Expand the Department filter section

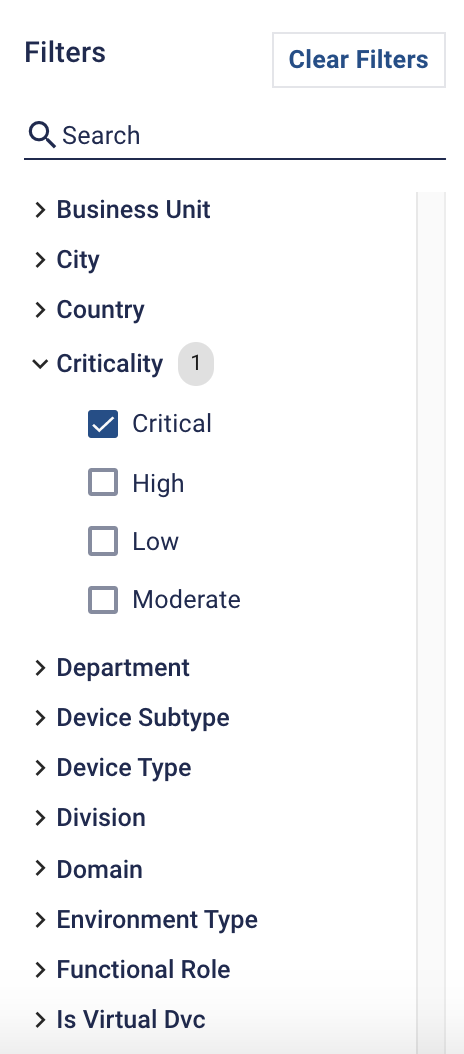[x=40, y=667]
